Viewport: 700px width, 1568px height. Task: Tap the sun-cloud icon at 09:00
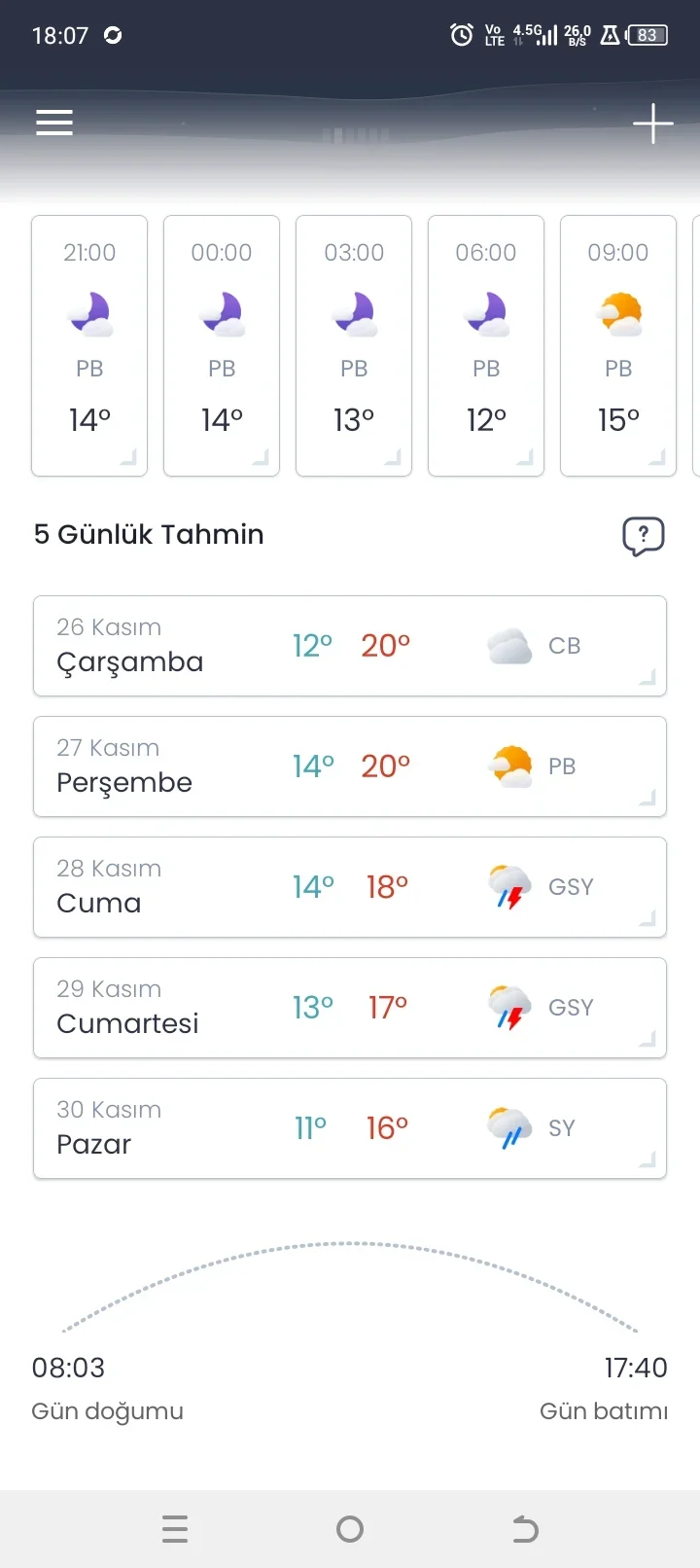619,314
